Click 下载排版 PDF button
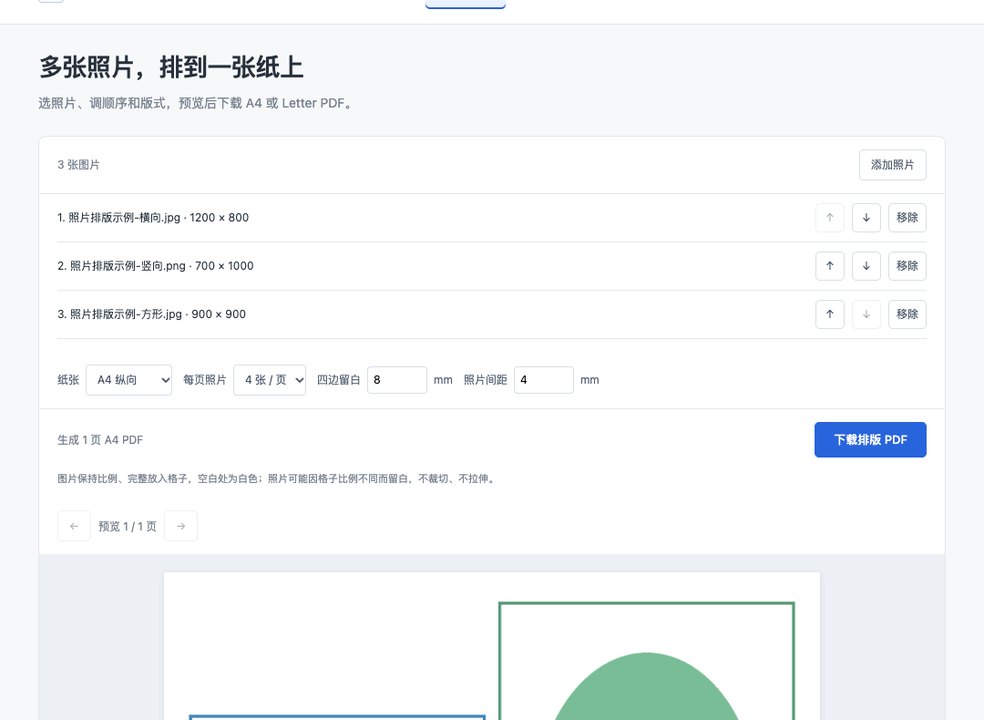The image size is (984, 720). click(x=870, y=440)
